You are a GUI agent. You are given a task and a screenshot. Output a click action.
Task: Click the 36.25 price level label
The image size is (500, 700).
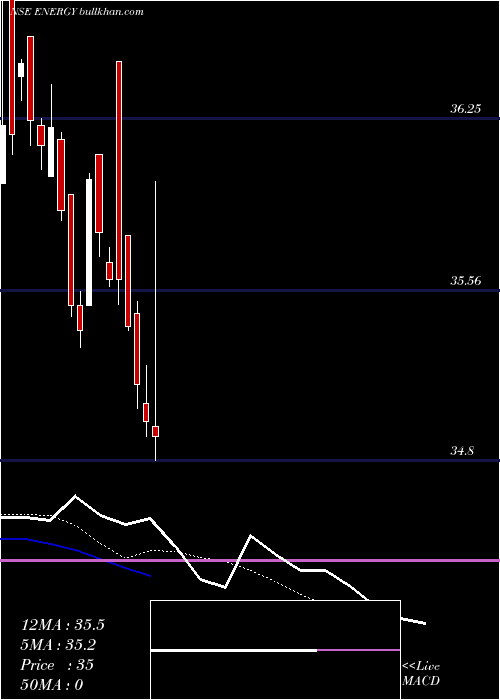(465, 108)
